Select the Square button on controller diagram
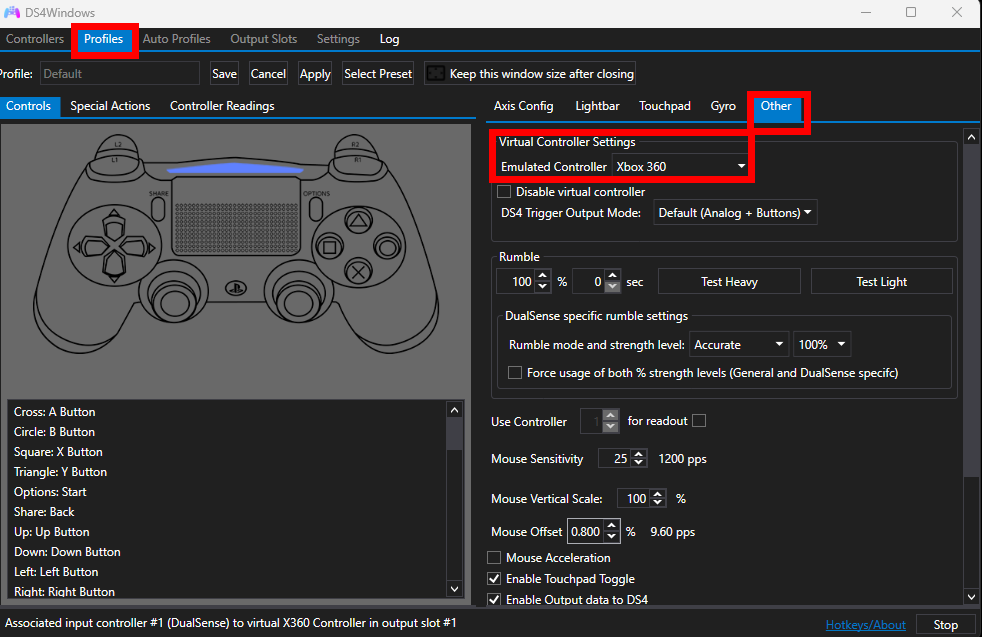This screenshot has width=982, height=637. point(329,247)
